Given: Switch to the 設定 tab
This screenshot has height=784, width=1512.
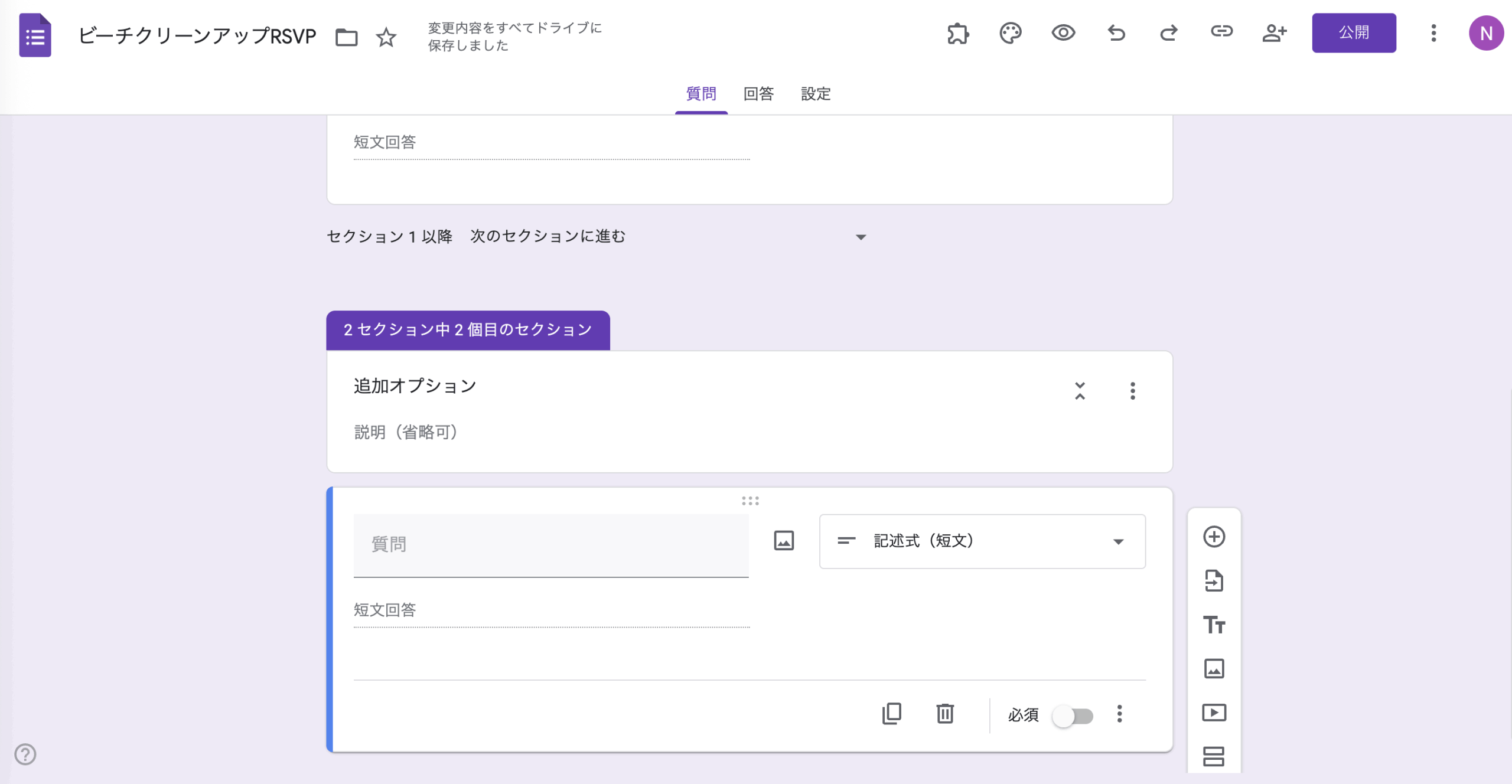Looking at the screenshot, I should point(816,94).
